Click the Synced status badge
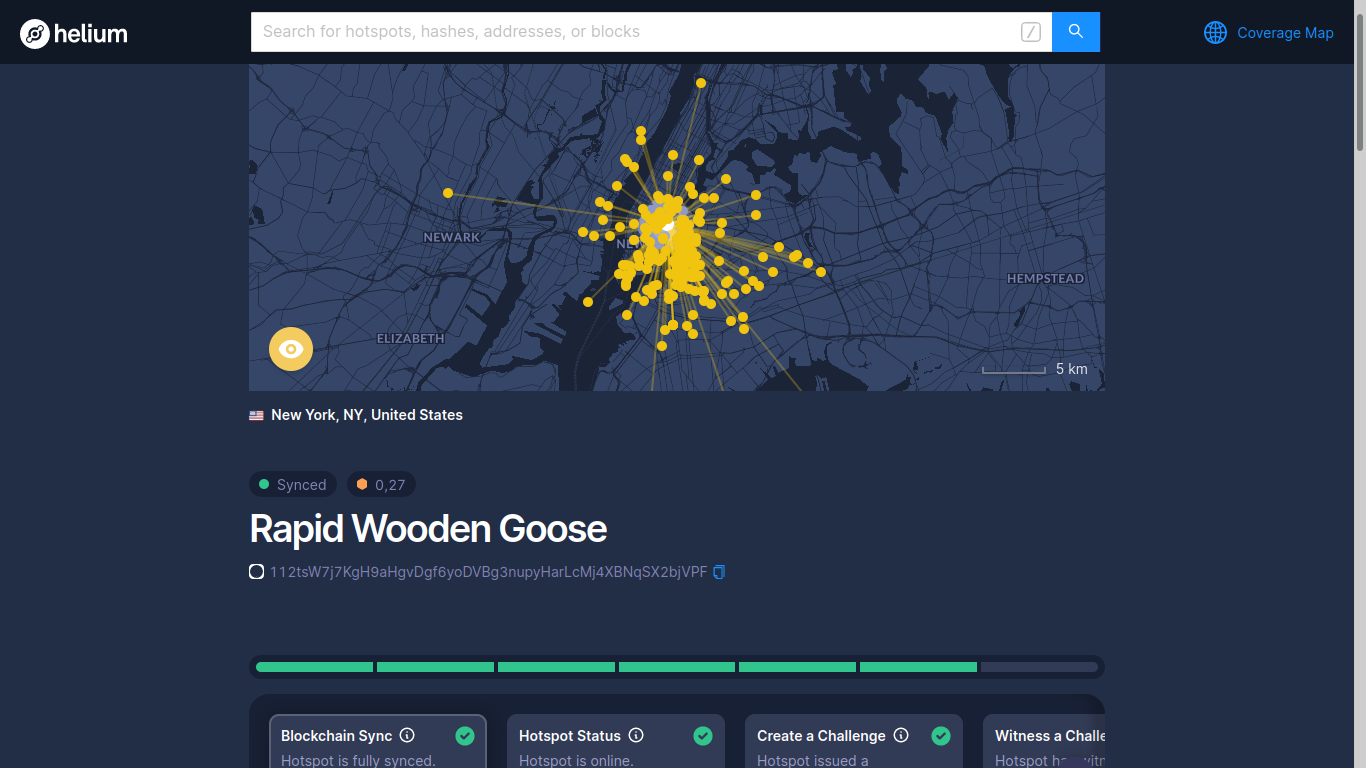Viewport: 1366px width, 768px height. click(x=293, y=485)
